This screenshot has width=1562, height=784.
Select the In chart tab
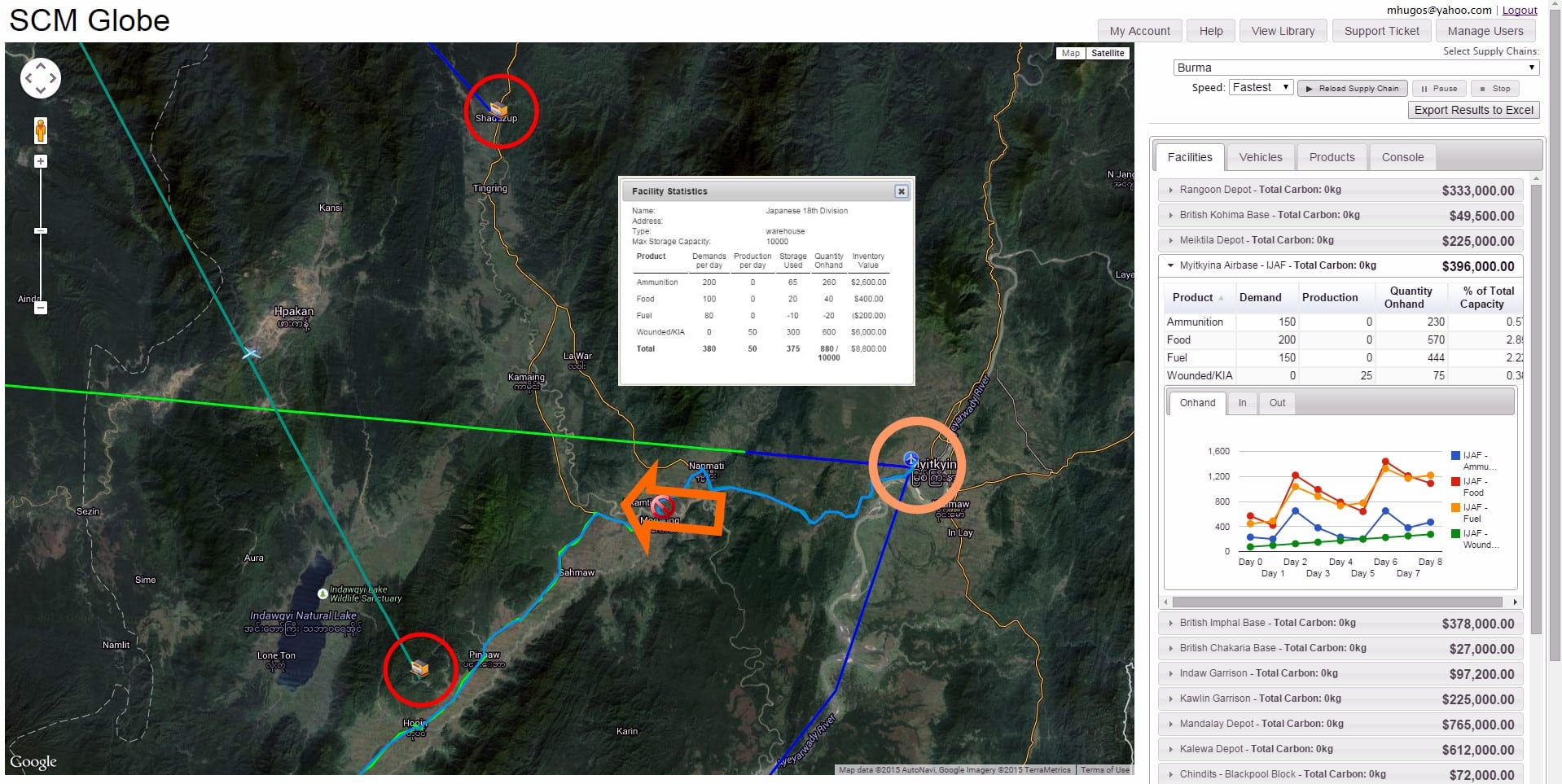point(1242,402)
